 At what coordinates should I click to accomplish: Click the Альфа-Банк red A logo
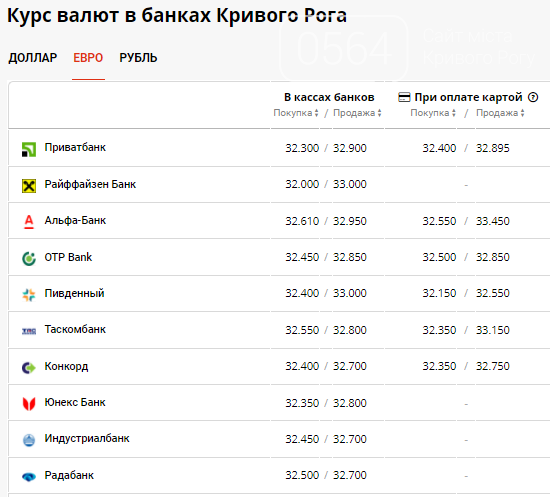click(29, 222)
